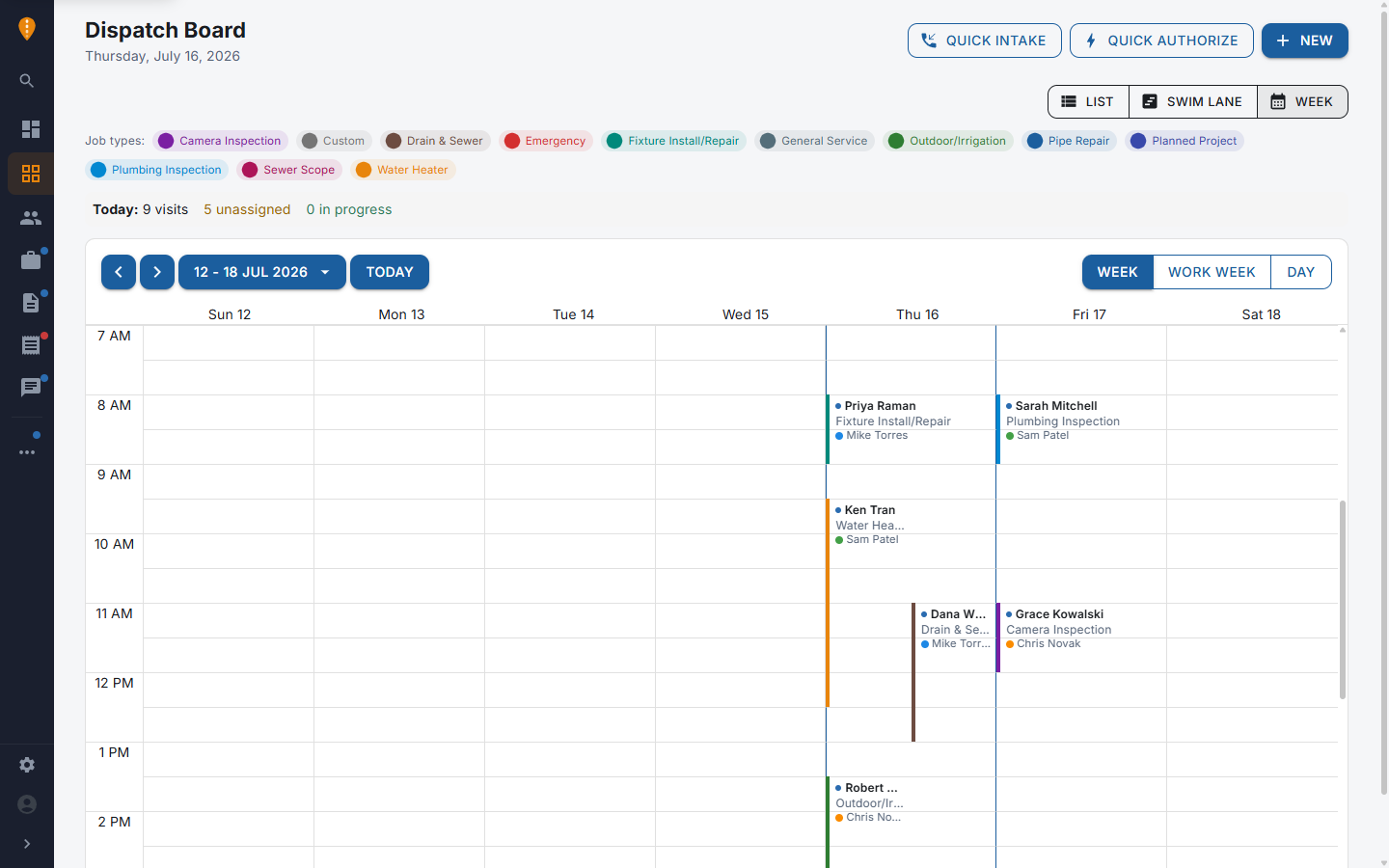Toggle Outdoor/Irrigation job type chip
The height and width of the screenshot is (868, 1389).
[948, 141]
